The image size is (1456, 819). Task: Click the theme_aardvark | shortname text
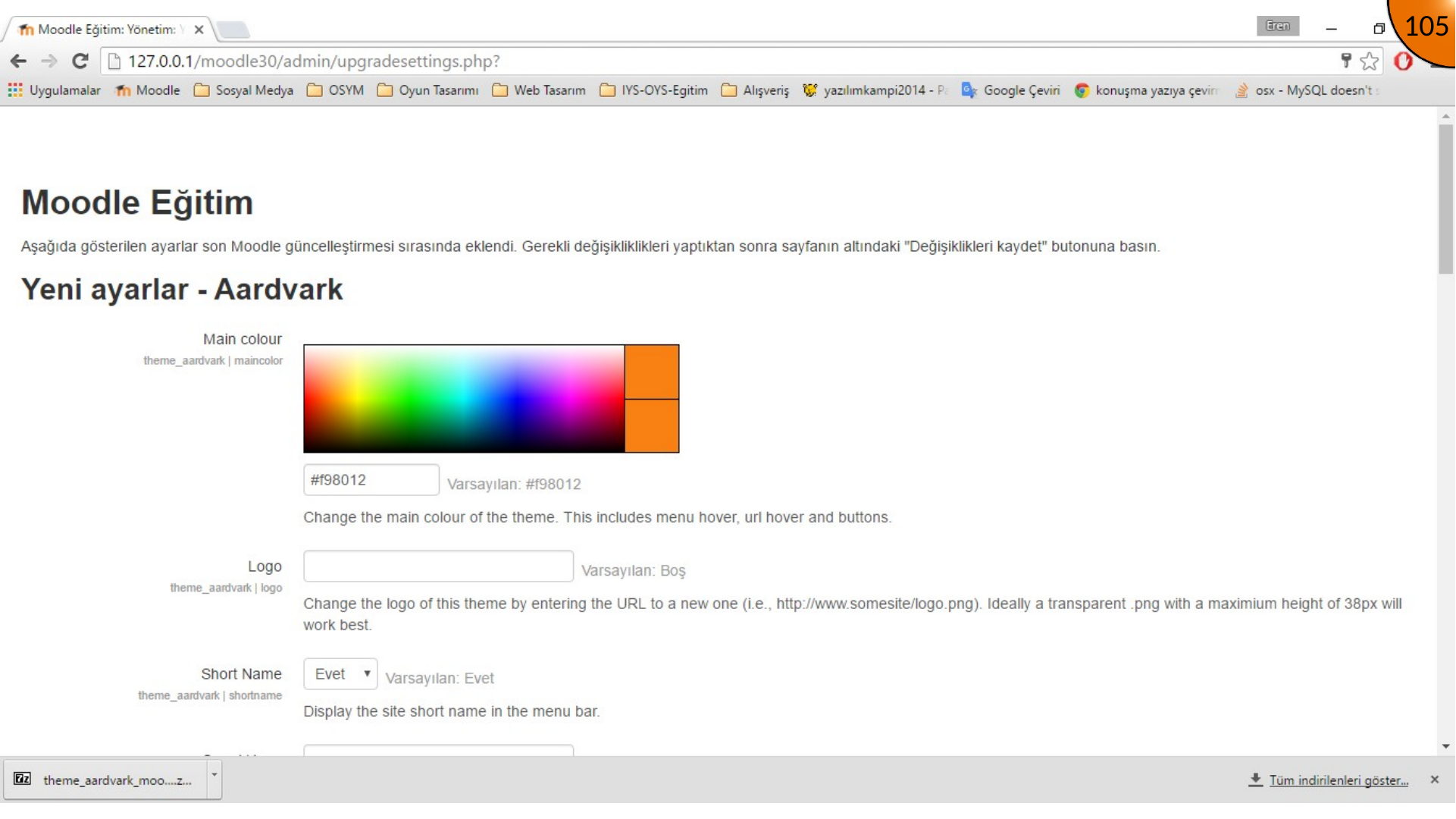[210, 695]
